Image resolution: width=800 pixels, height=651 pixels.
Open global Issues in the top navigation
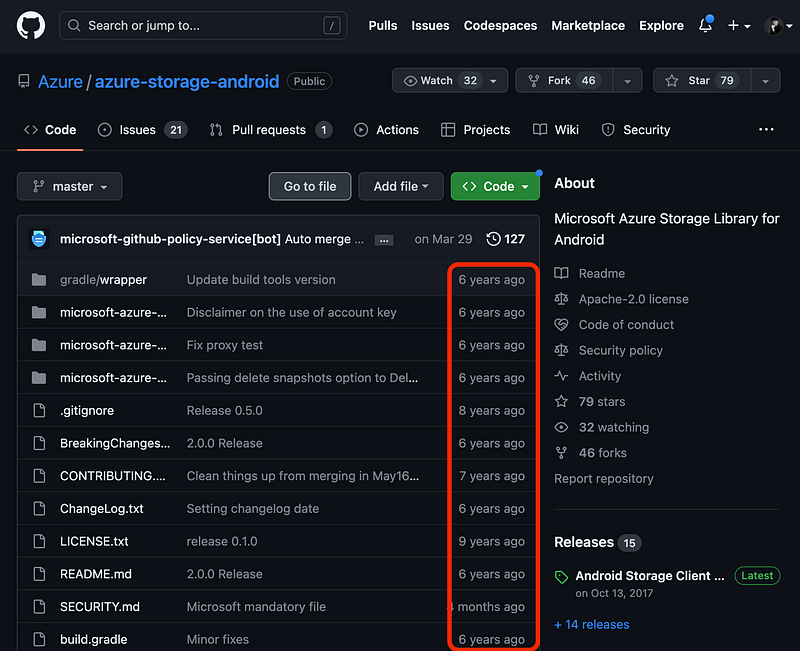point(430,26)
